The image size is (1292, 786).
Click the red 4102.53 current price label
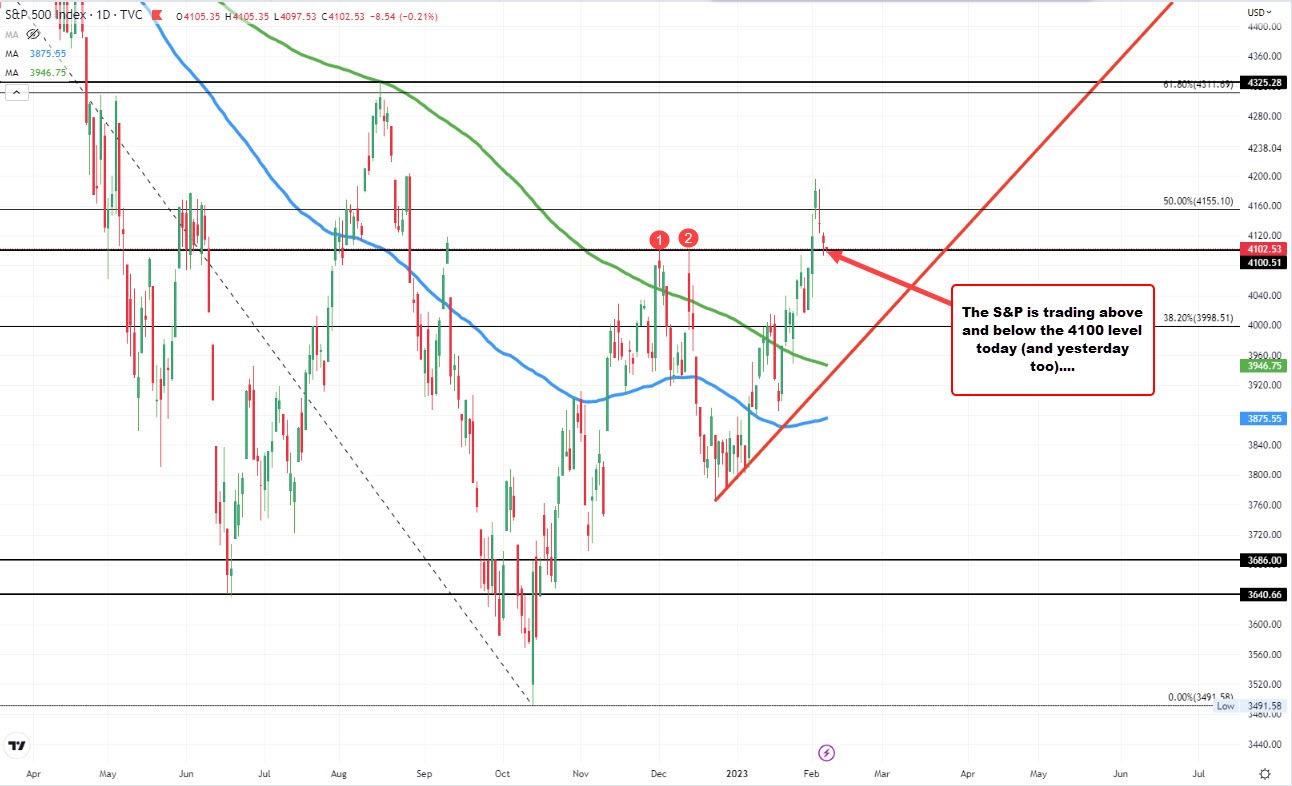pos(1264,249)
